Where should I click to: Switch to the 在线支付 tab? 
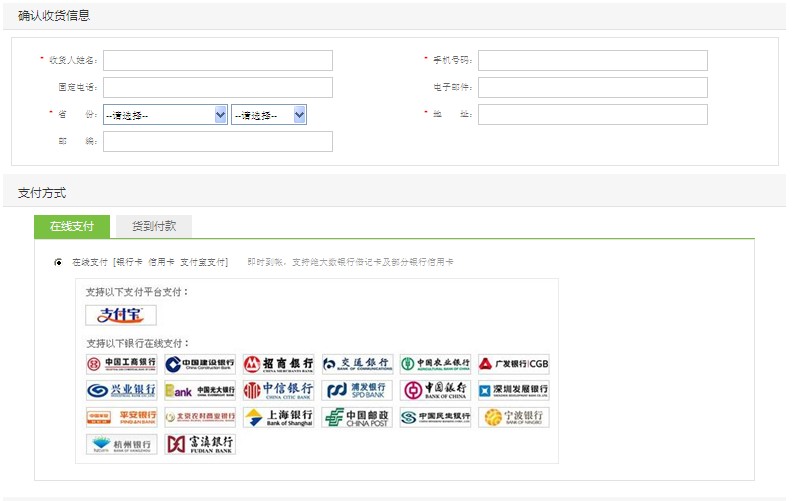pyautogui.click(x=72, y=226)
